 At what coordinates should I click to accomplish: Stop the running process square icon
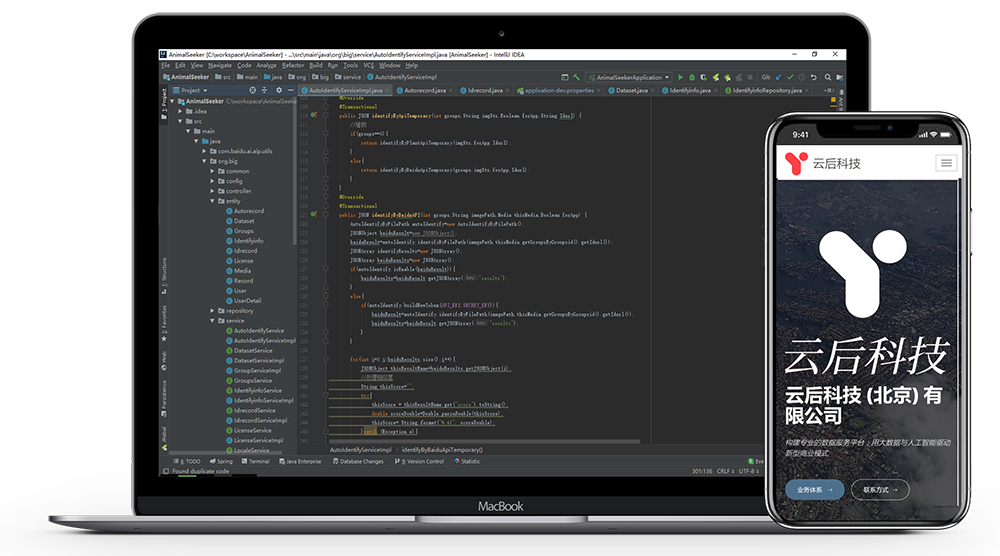pos(750,77)
